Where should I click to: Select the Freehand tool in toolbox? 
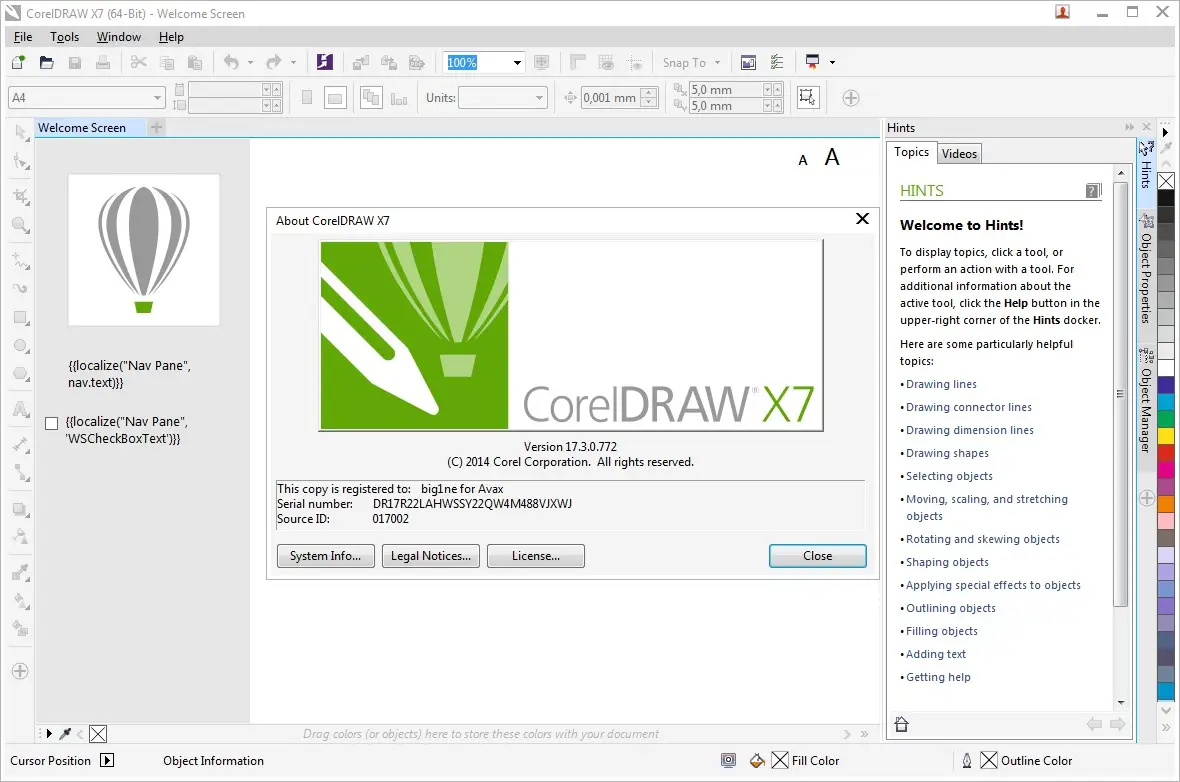[x=21, y=260]
